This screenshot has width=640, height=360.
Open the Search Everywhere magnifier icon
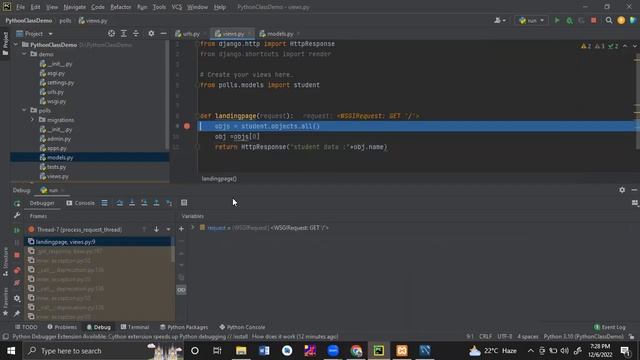(x=609, y=20)
